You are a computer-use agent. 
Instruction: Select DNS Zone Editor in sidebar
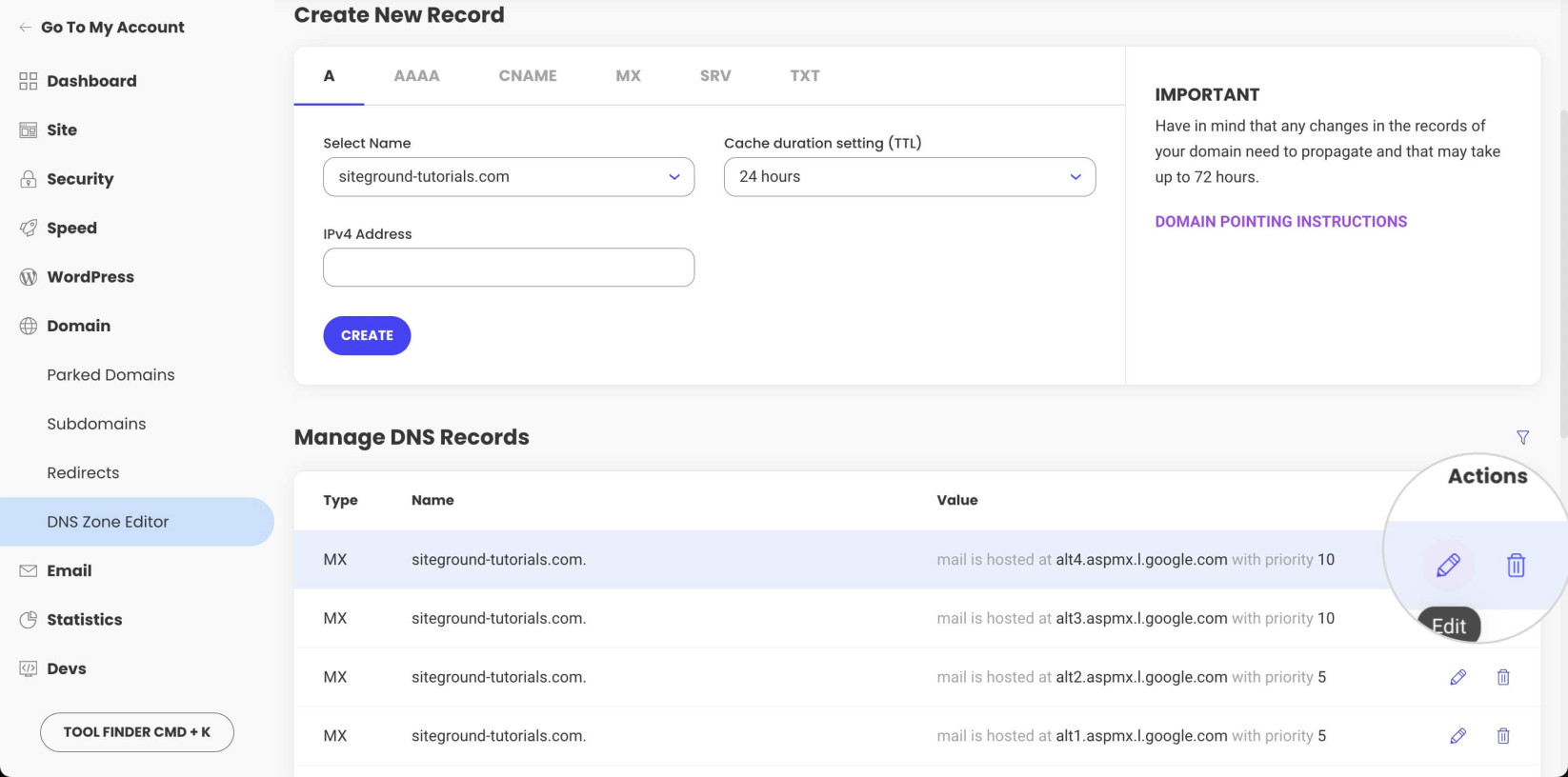[x=137, y=522]
